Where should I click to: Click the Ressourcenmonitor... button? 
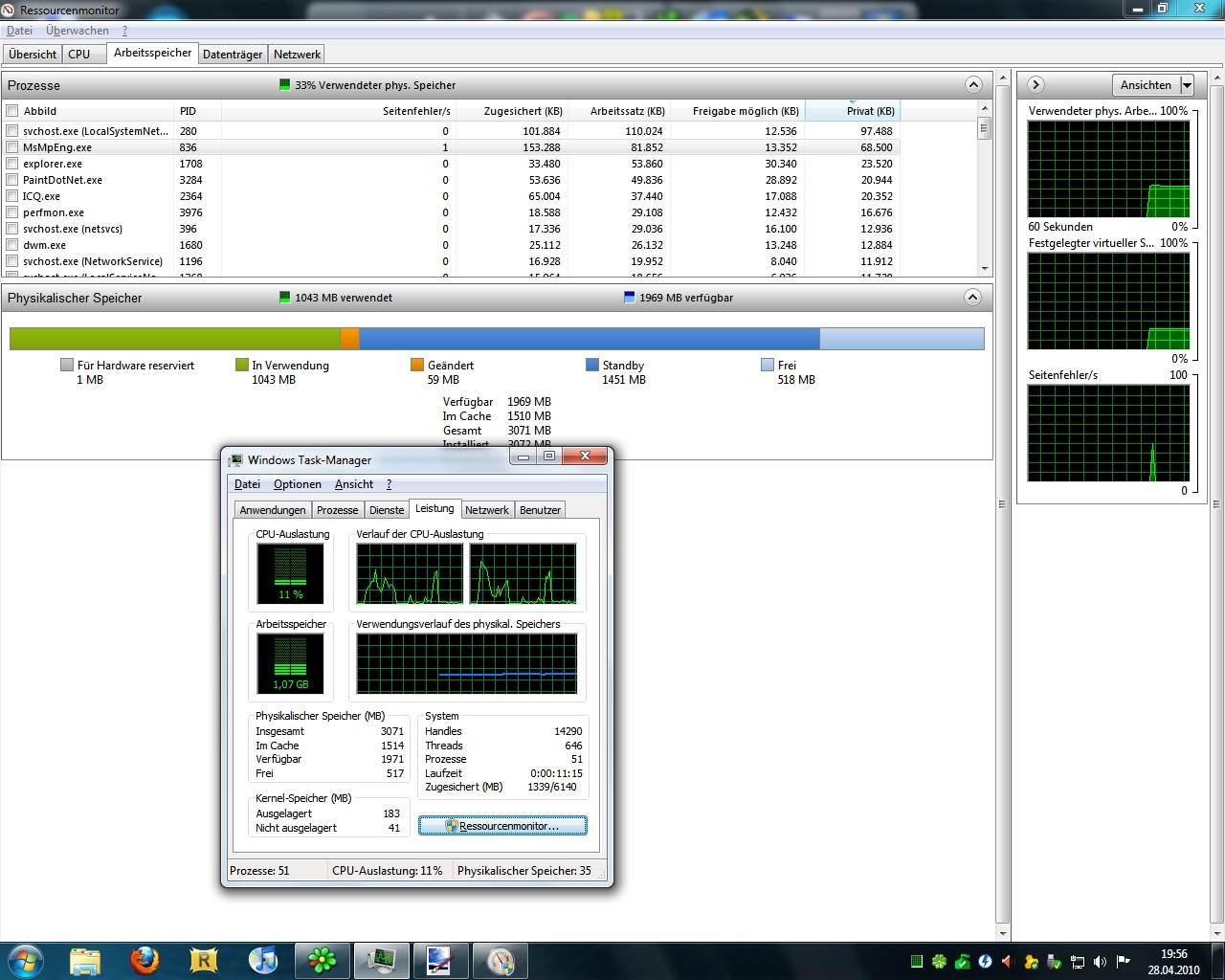pos(502,826)
